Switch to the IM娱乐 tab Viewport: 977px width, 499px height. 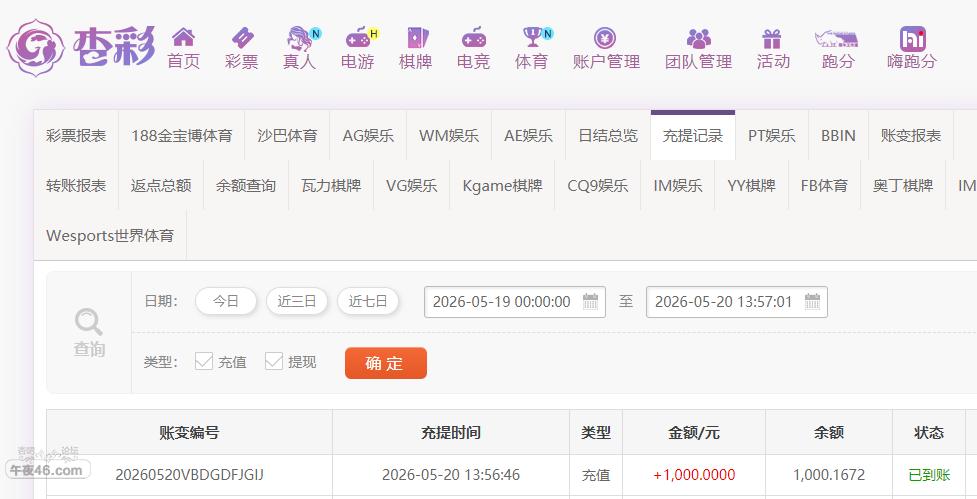pos(677,185)
